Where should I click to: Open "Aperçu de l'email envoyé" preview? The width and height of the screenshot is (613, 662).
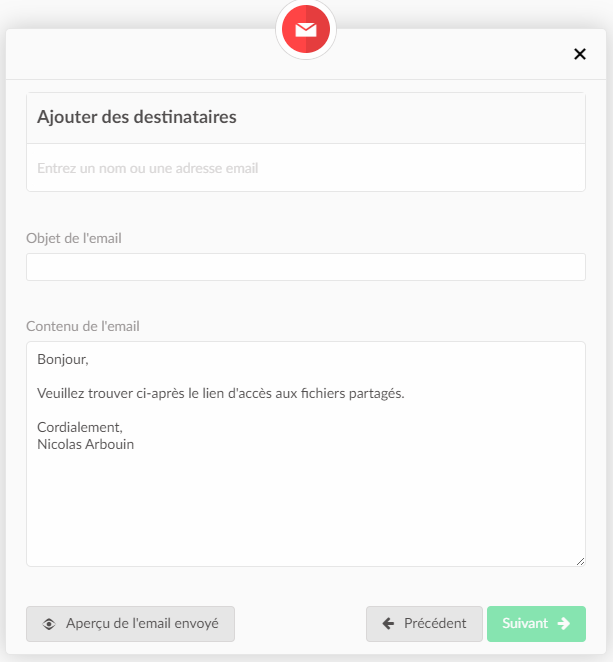pos(130,624)
